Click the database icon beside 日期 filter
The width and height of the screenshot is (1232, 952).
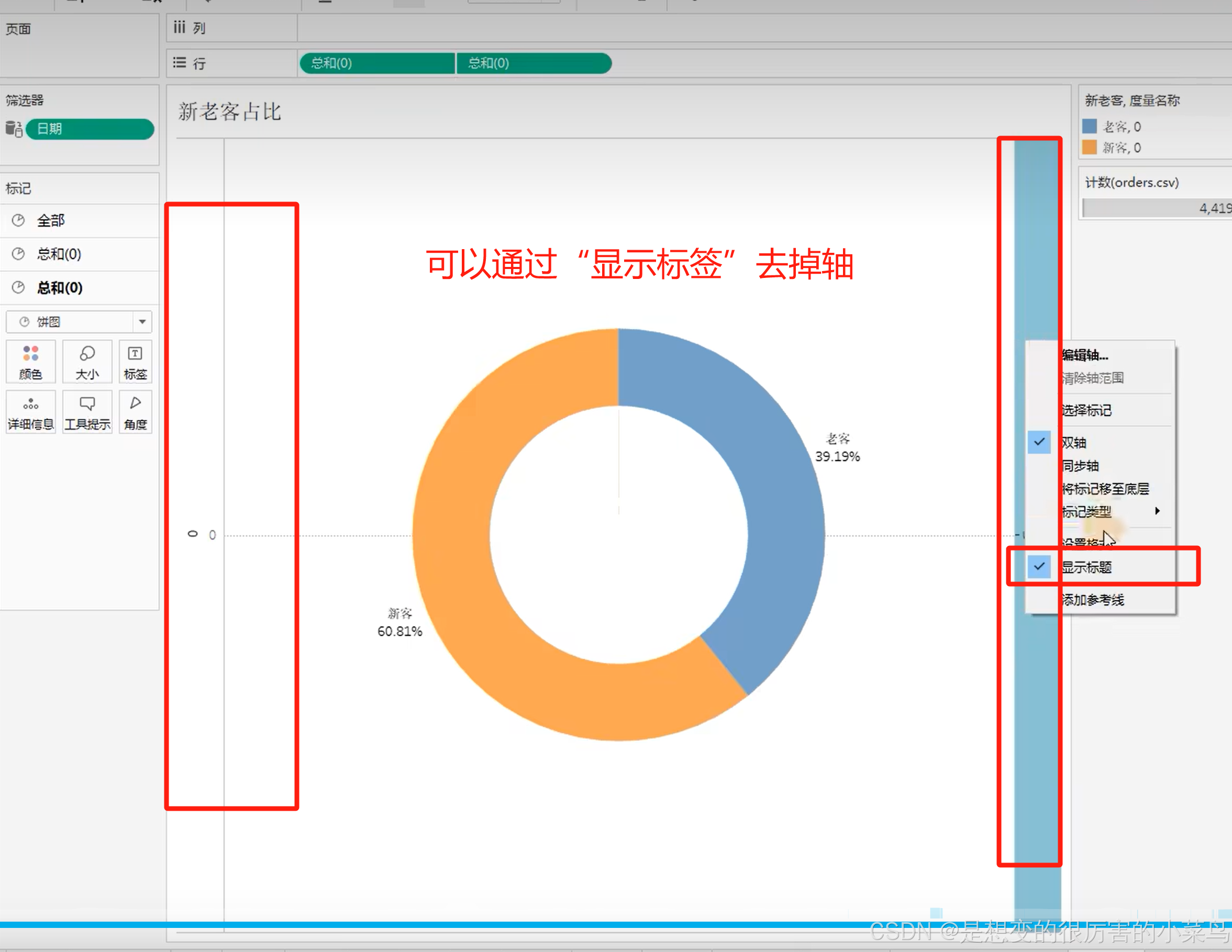click(x=14, y=129)
